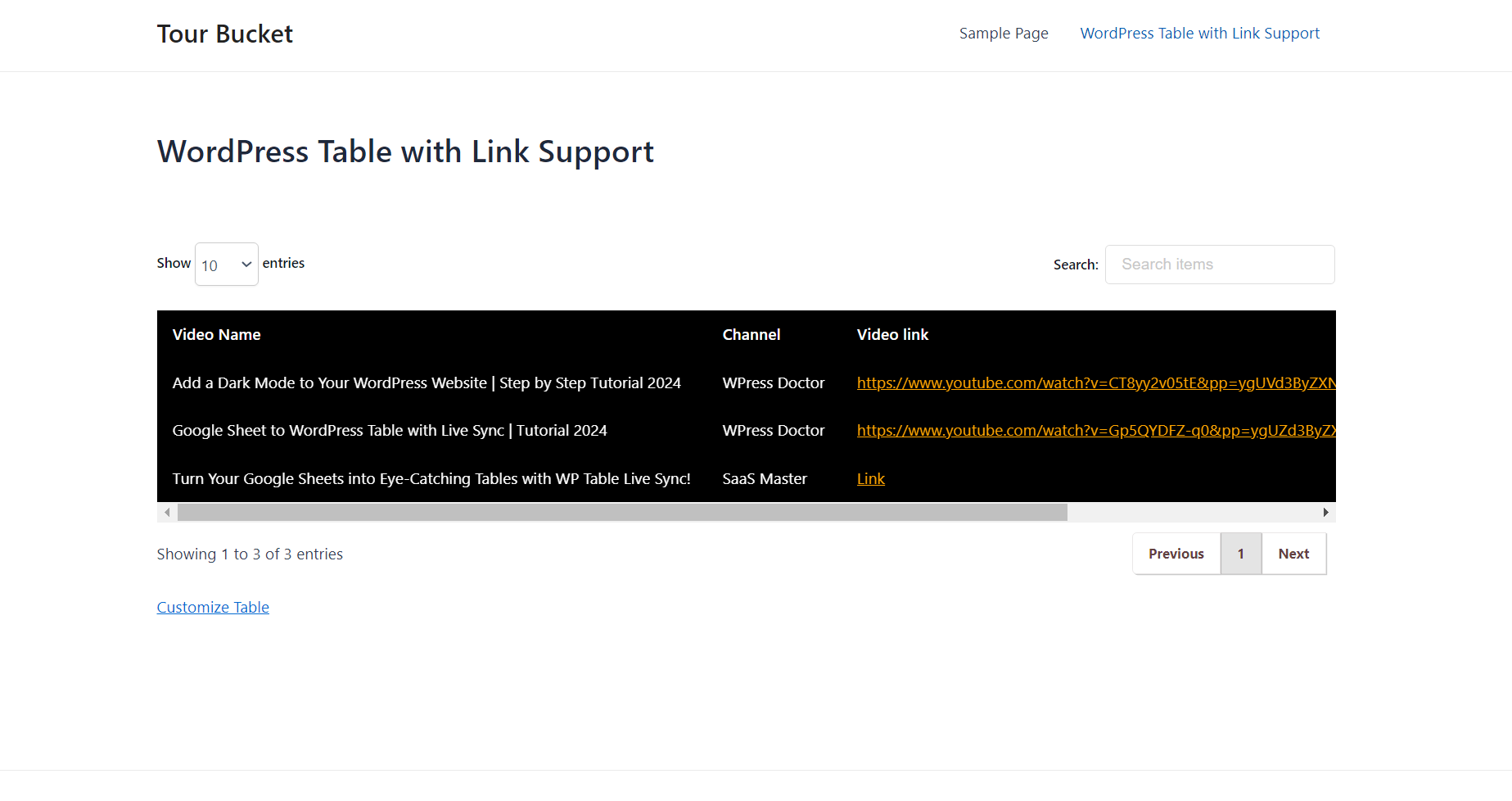Expand the Show entries dropdown
Viewport: 1512px width, 801px height.
(x=227, y=265)
